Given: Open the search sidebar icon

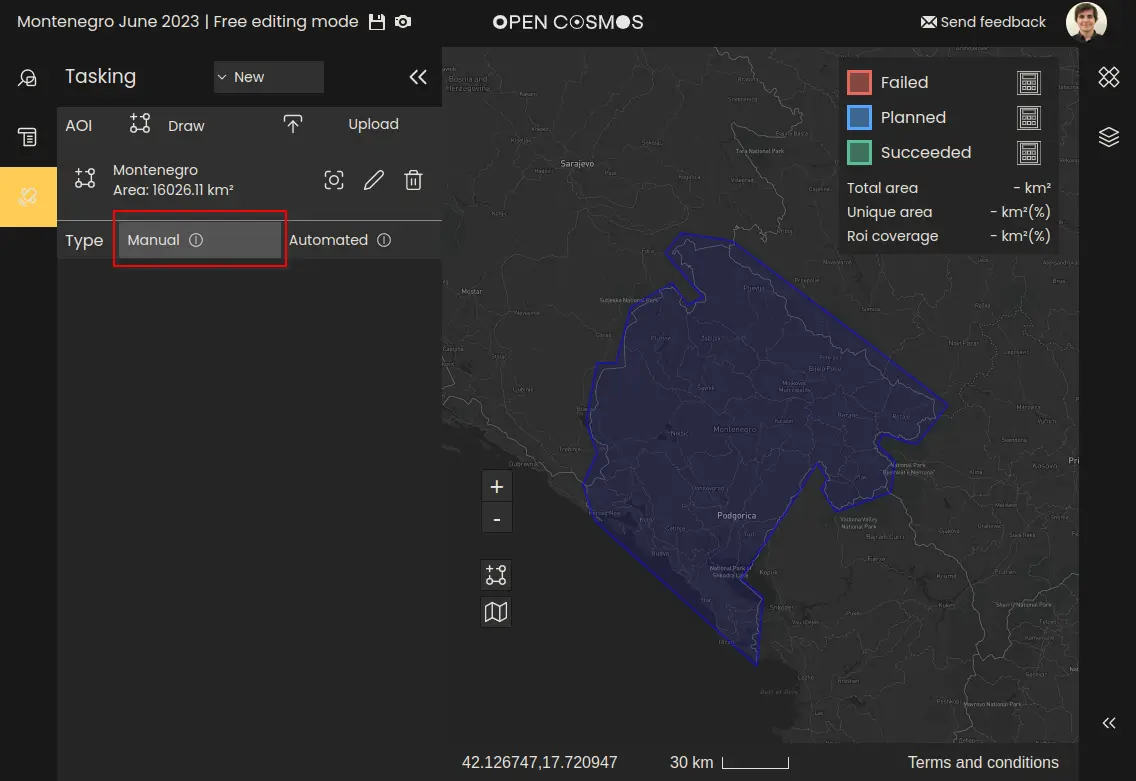Looking at the screenshot, I should pyautogui.click(x=28, y=78).
